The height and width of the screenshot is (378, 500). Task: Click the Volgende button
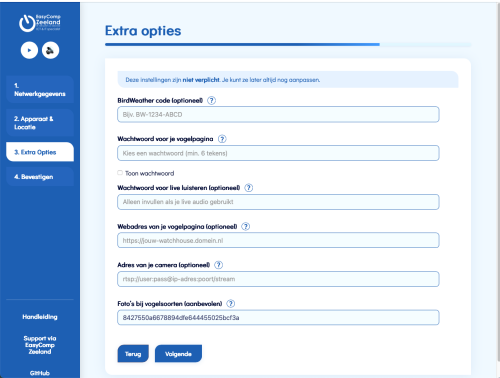click(178, 354)
